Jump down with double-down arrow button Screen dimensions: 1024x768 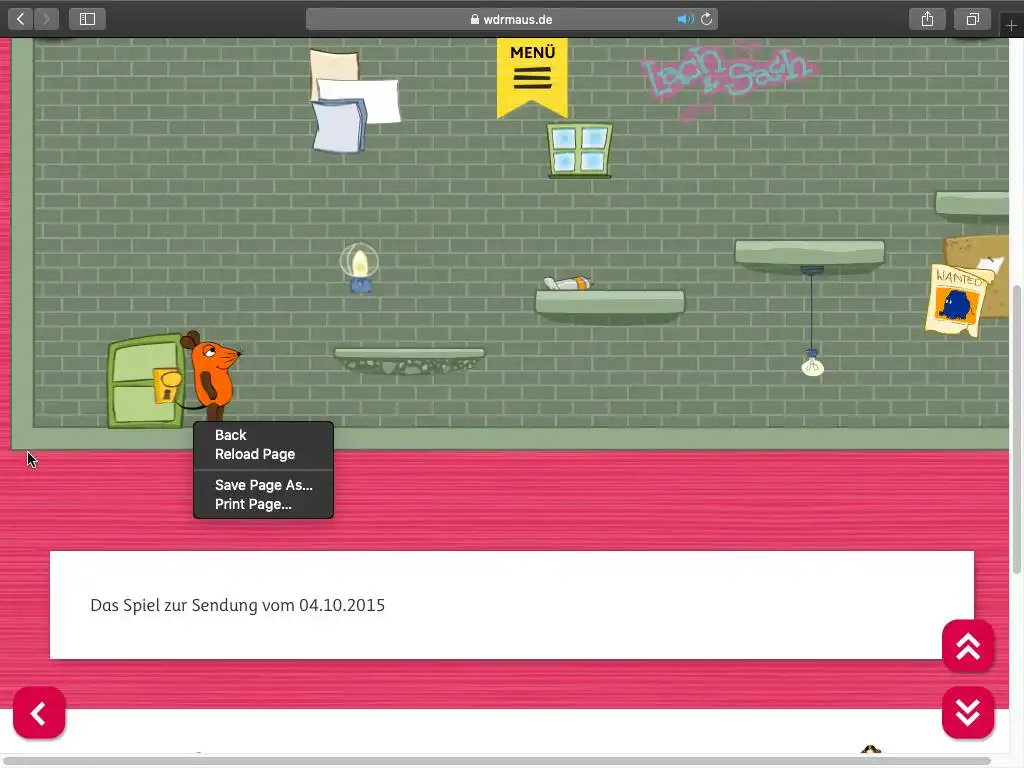click(x=968, y=712)
